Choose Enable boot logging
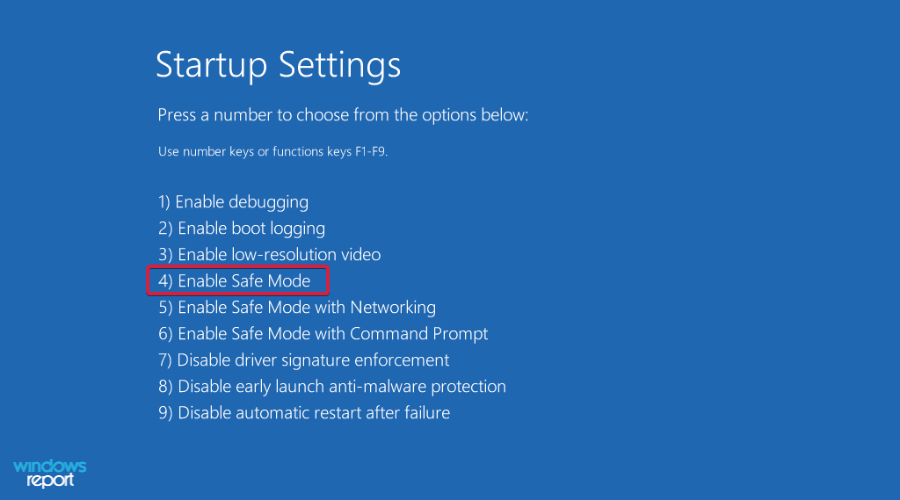 coord(241,228)
